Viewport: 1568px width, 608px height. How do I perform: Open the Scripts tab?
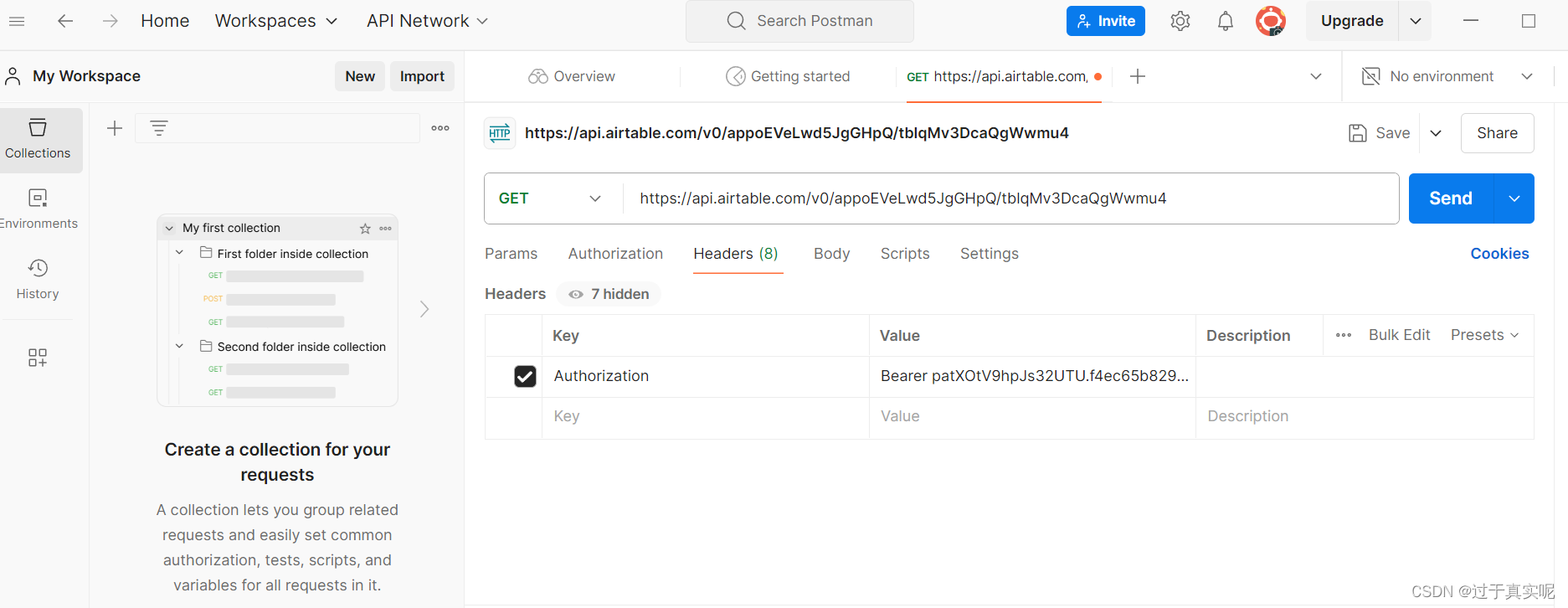tap(905, 254)
